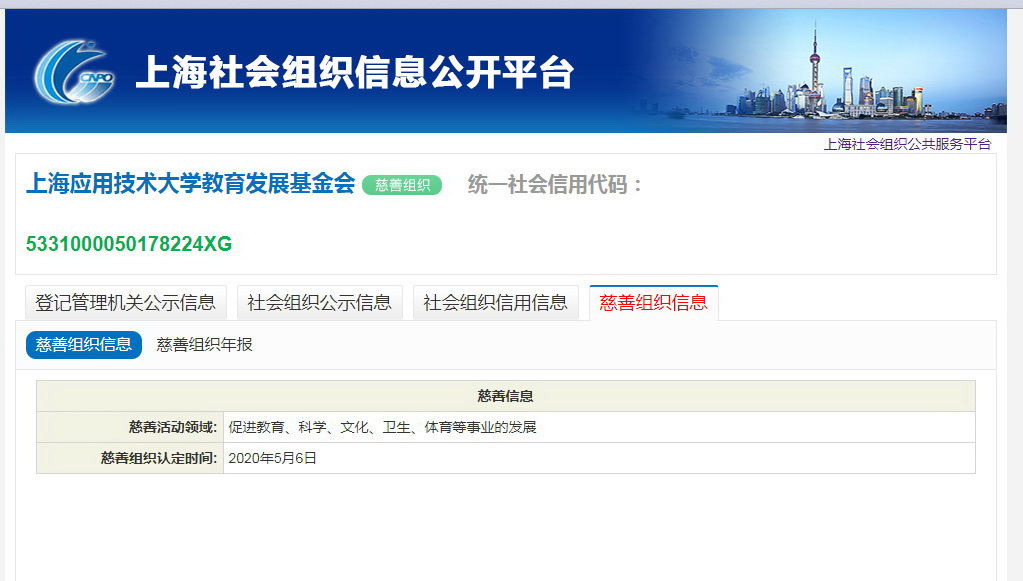
Task: Click the 统一社会信用代码 label
Action: coord(555,185)
